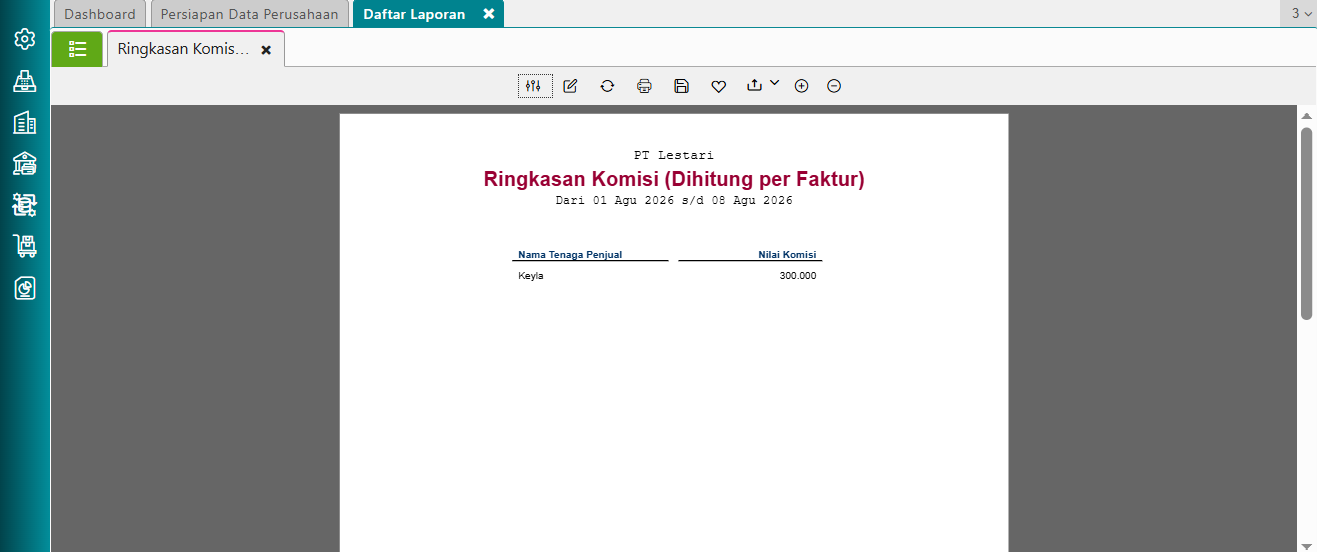
Task: Click the salesperson name Keyla
Action: click(x=531, y=276)
